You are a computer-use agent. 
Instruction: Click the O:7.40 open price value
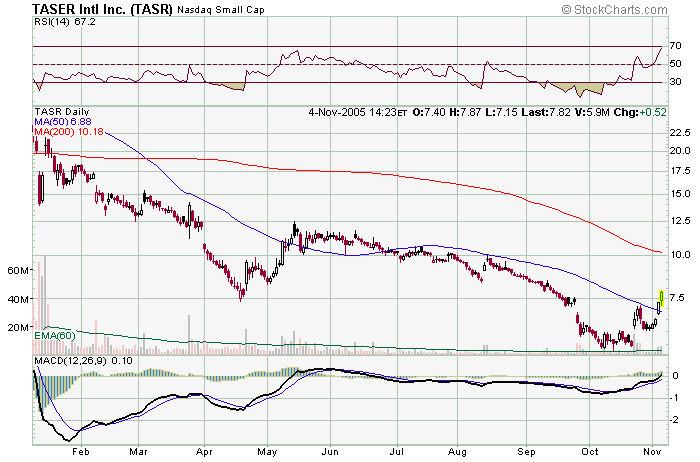pos(429,112)
